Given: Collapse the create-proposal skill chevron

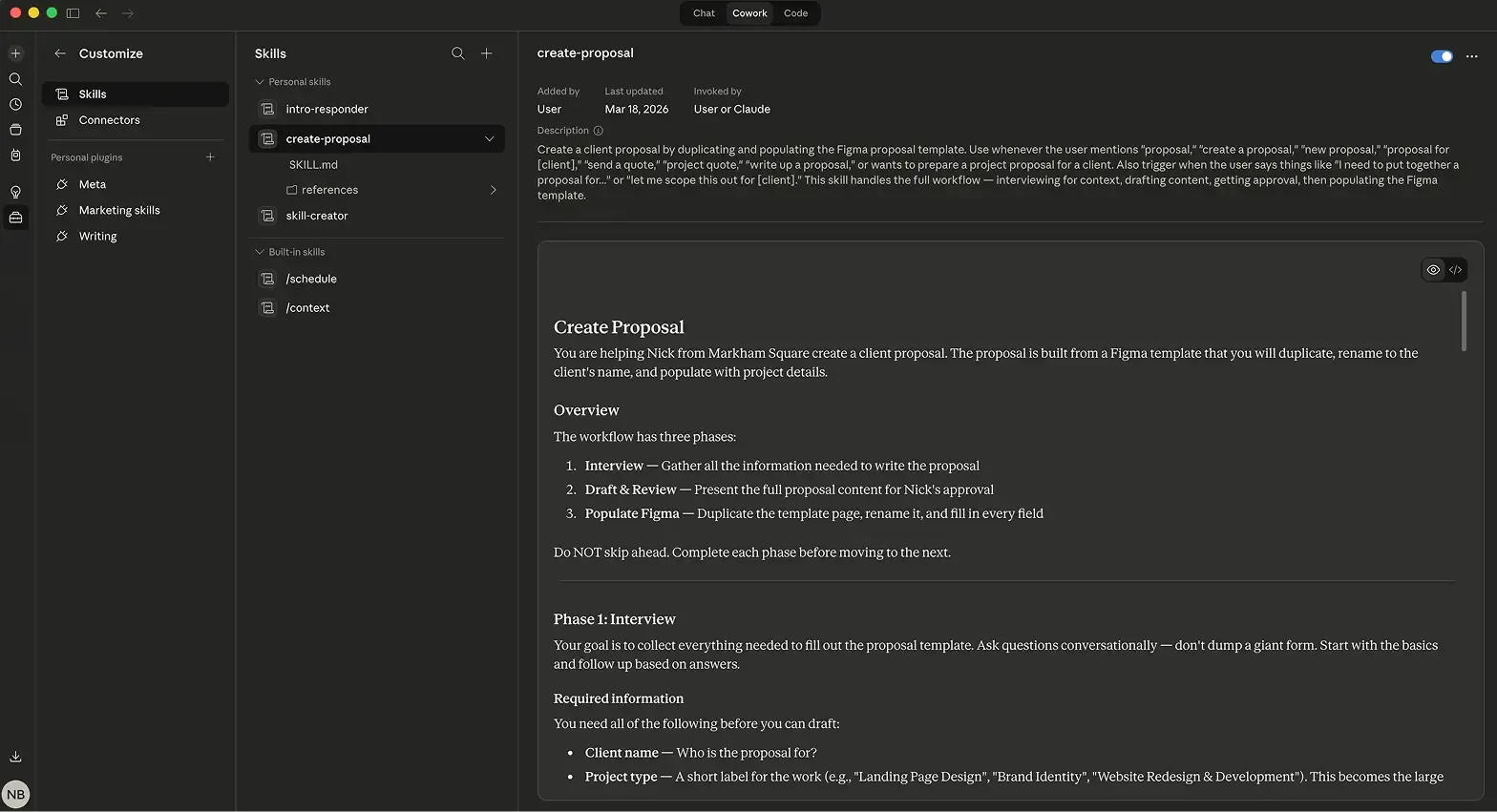Looking at the screenshot, I should pos(490,139).
